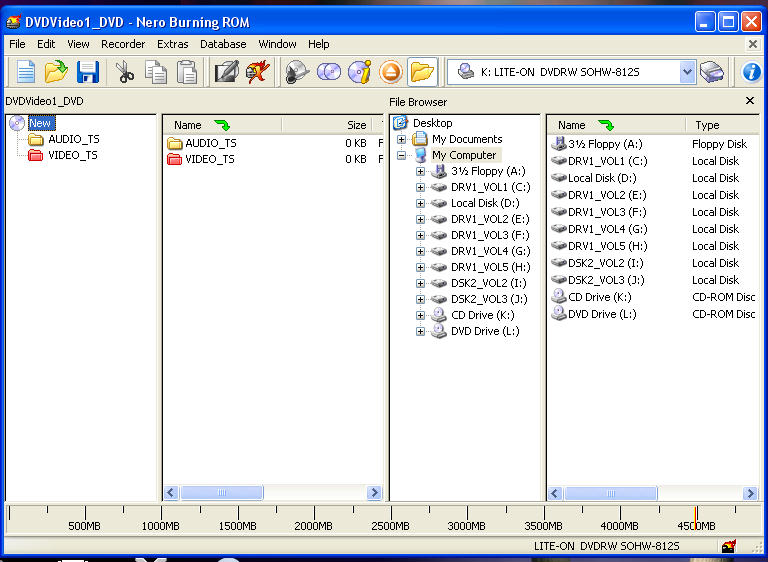Open compilation info pencil icon
The image size is (768, 562).
(x=227, y=72)
